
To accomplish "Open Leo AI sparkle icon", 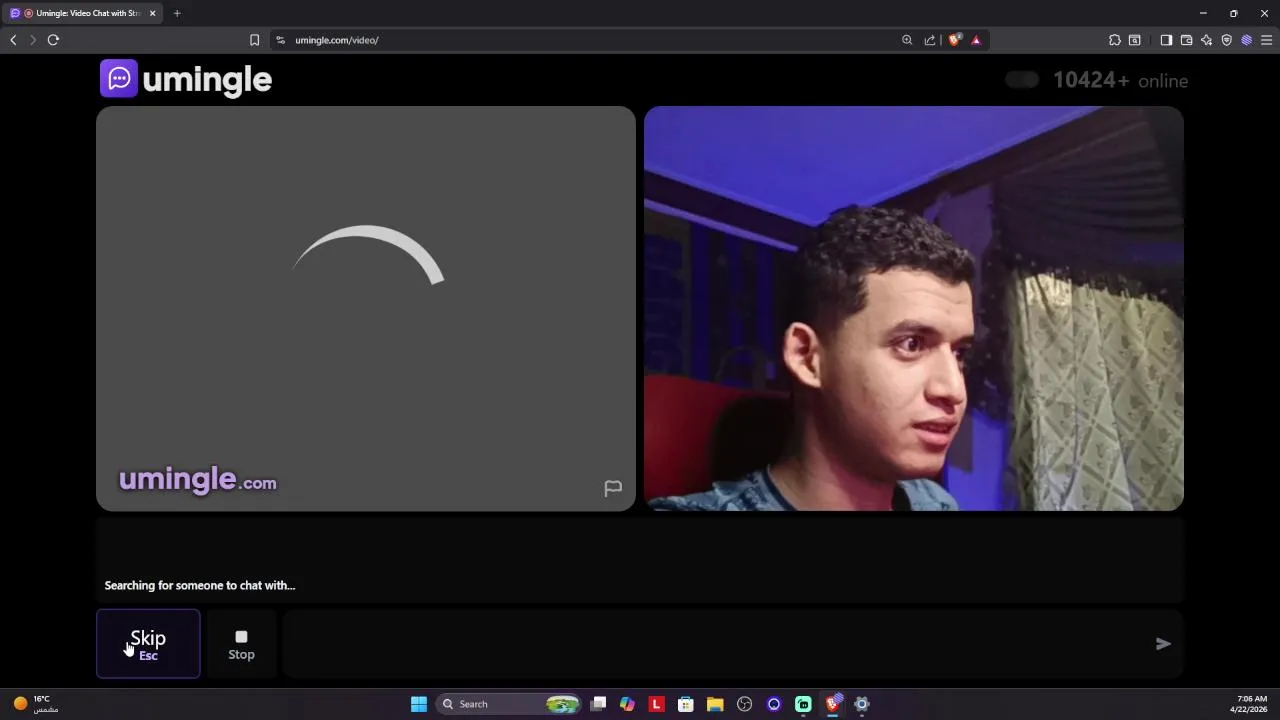I will click(x=1206, y=40).
